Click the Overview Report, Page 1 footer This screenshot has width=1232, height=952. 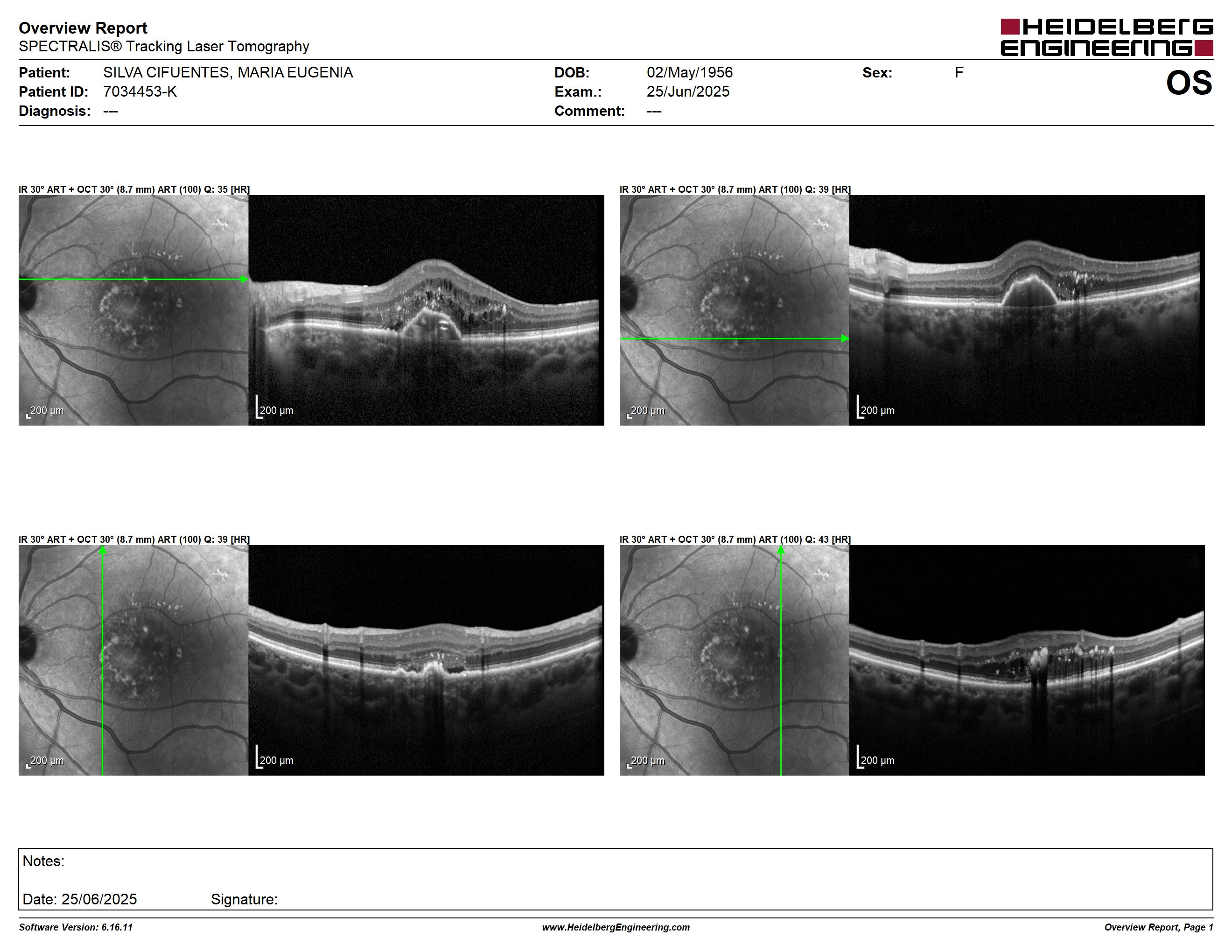1159,927
